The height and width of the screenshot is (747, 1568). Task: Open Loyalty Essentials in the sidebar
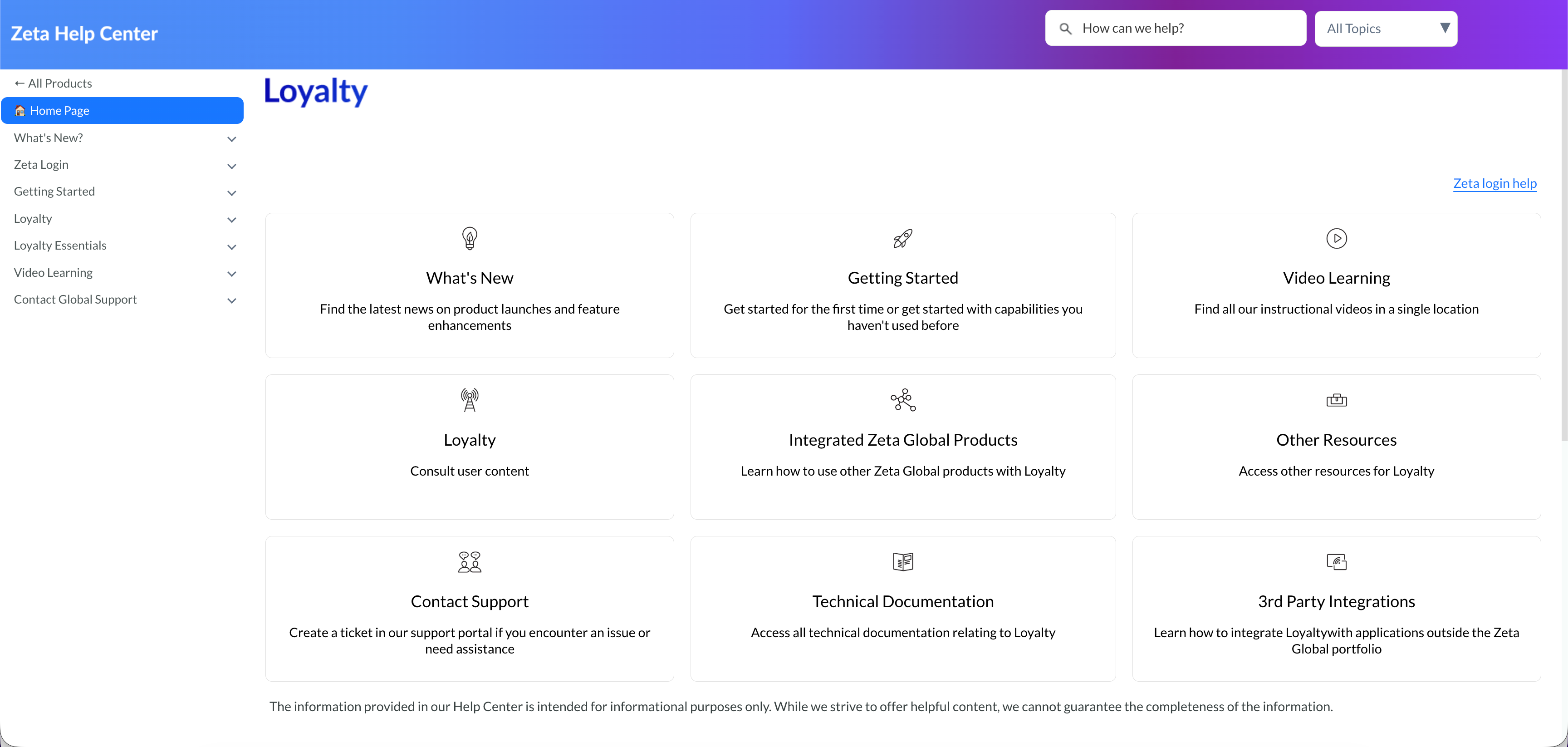click(x=59, y=246)
